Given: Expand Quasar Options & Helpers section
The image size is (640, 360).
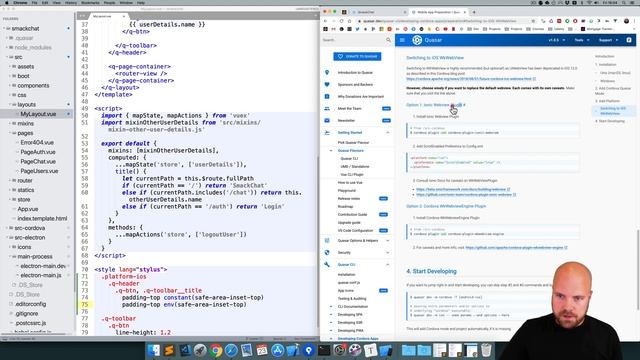Looking at the screenshot, I should pos(387,241).
